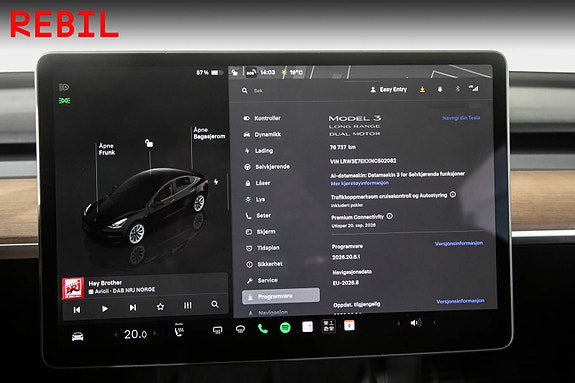Mute audio via speaker icon

coord(415,323)
